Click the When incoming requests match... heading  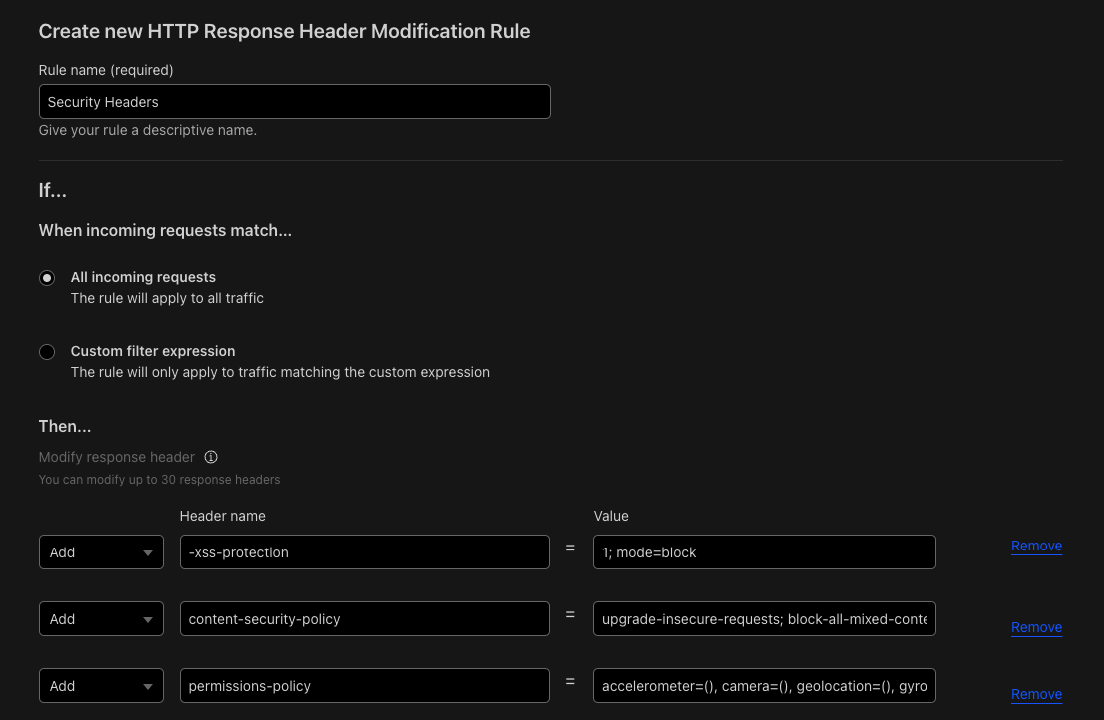pyautogui.click(x=165, y=231)
